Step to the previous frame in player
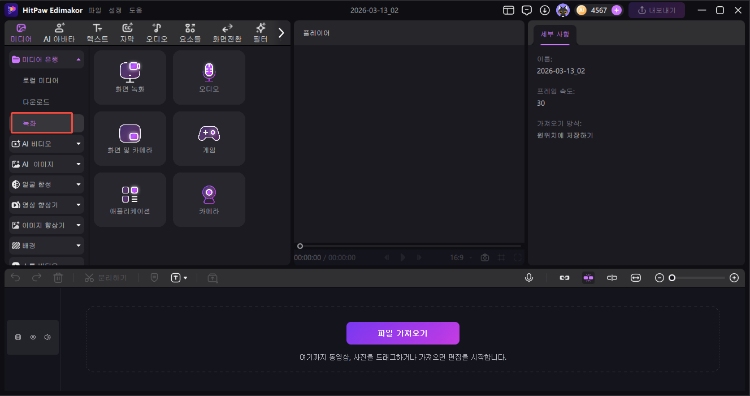The height and width of the screenshot is (396, 750). click(x=387, y=257)
